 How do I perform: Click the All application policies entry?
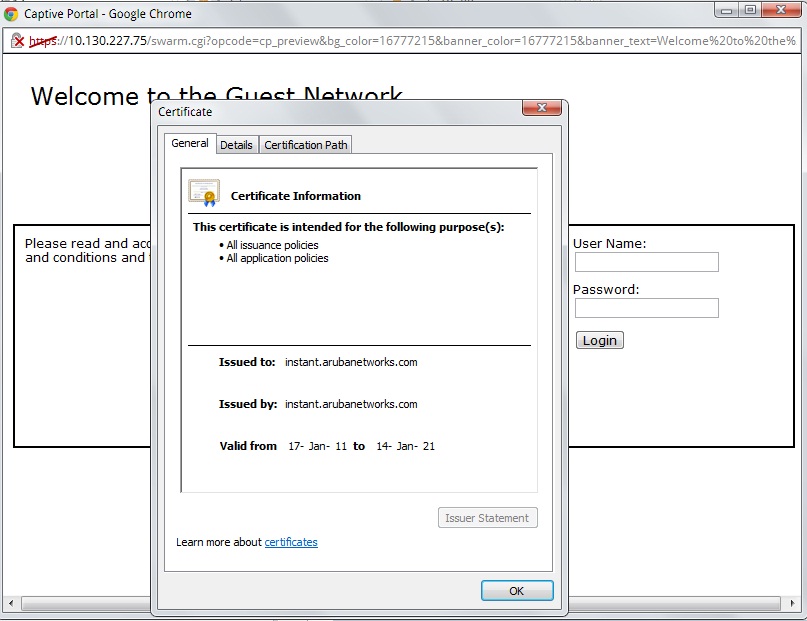[x=277, y=258]
